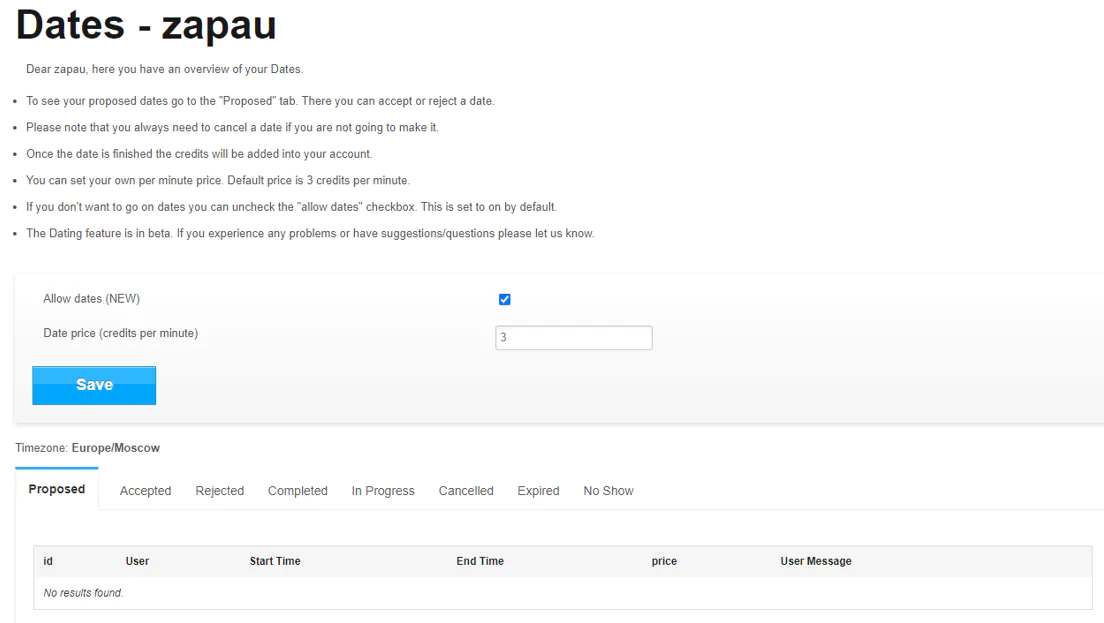
Task: Uncheck the Allow dates checkbox
Action: point(504,299)
